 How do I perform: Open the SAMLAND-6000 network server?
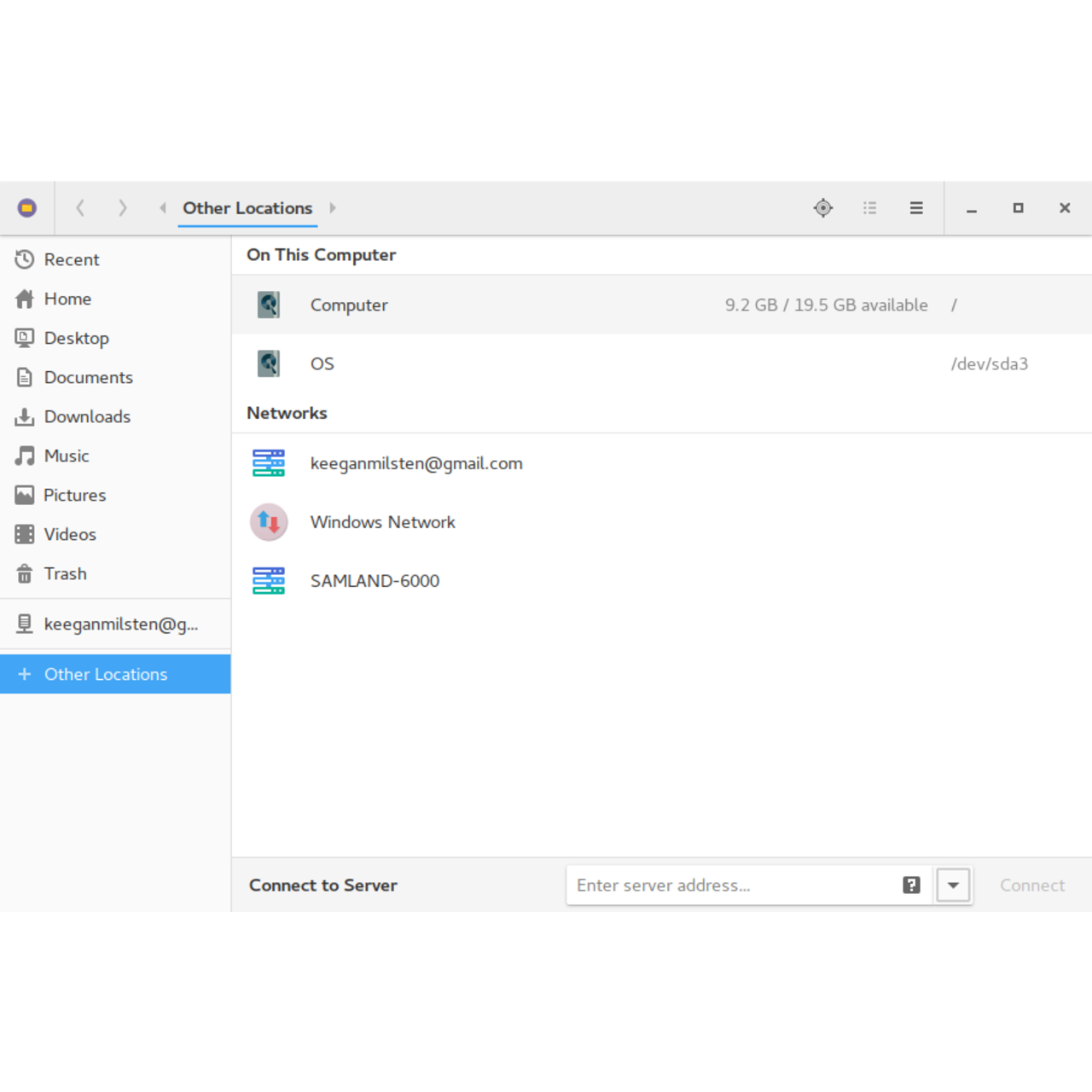[x=375, y=580]
